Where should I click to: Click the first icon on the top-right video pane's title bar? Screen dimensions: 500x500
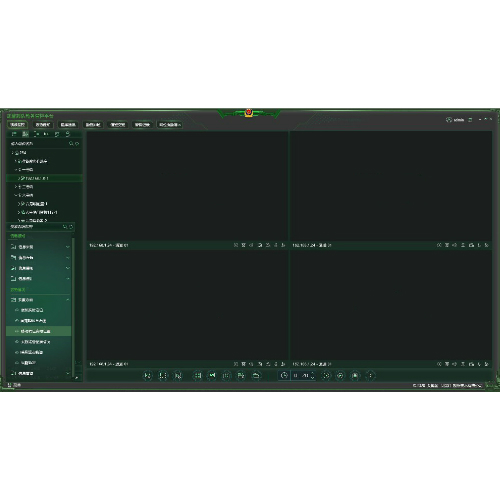[439, 245]
